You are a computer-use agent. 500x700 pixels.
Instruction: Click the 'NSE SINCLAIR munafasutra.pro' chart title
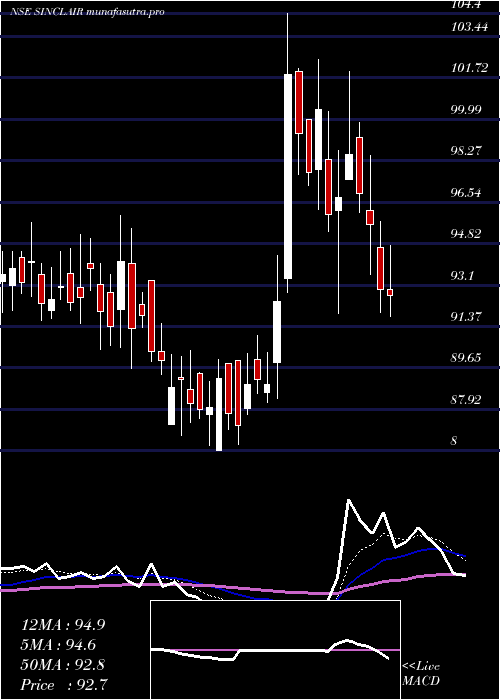click(x=88, y=11)
